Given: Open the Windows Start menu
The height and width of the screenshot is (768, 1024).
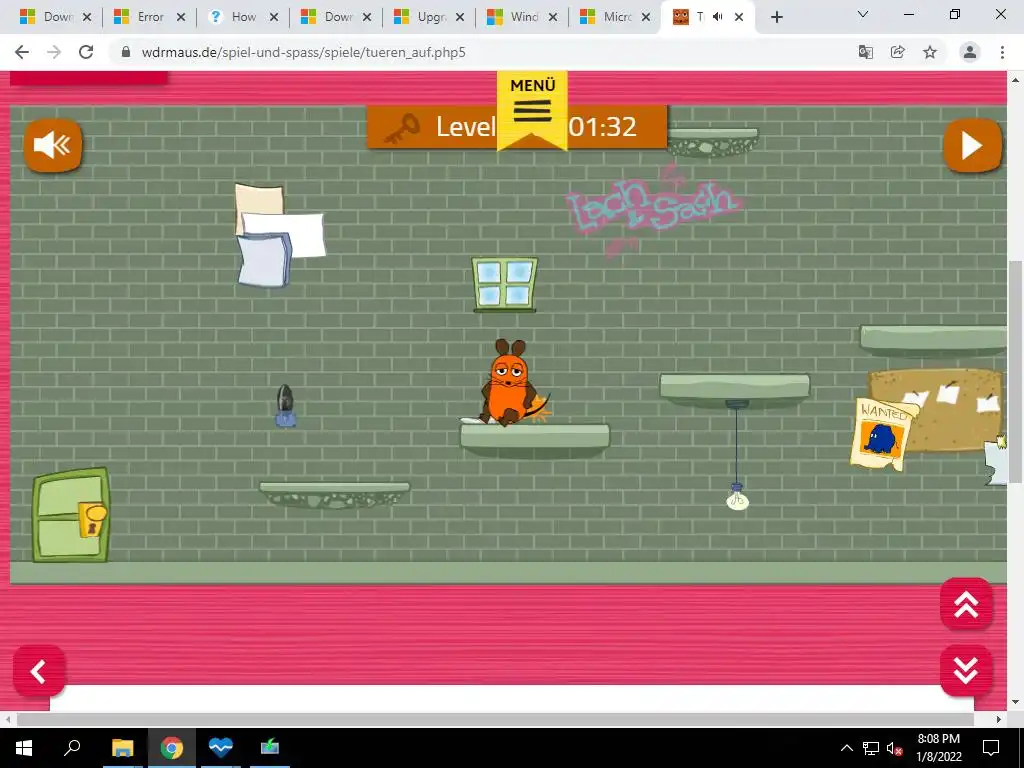Looking at the screenshot, I should coord(24,748).
